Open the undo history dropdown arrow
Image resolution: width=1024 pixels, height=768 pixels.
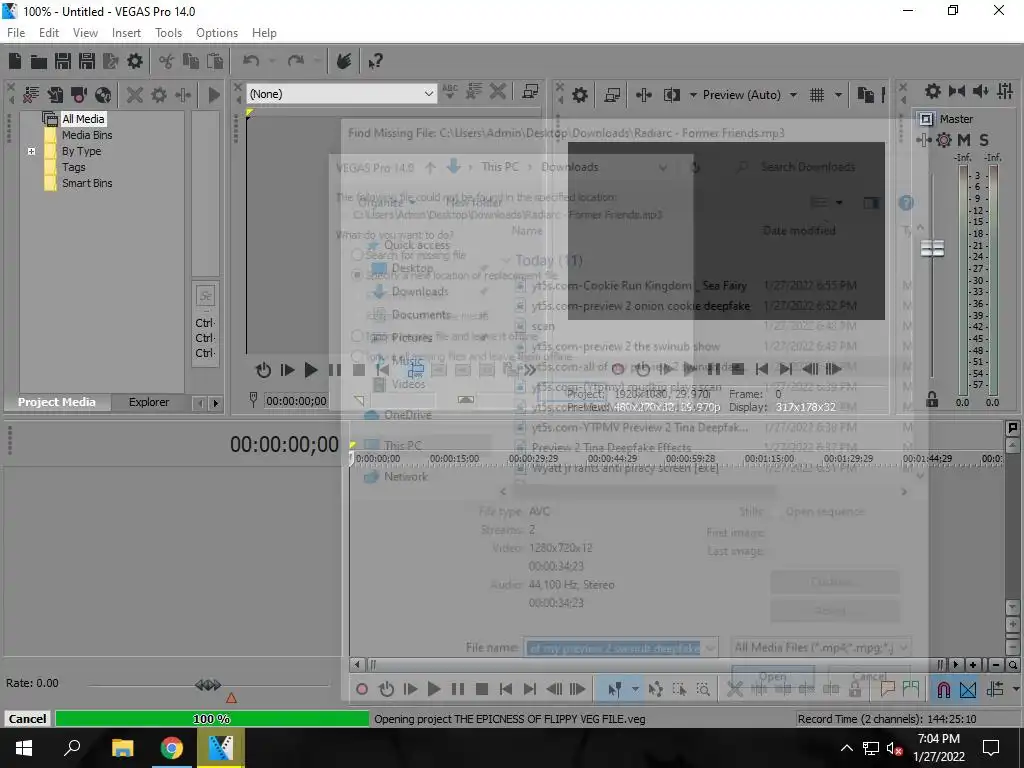click(x=272, y=61)
